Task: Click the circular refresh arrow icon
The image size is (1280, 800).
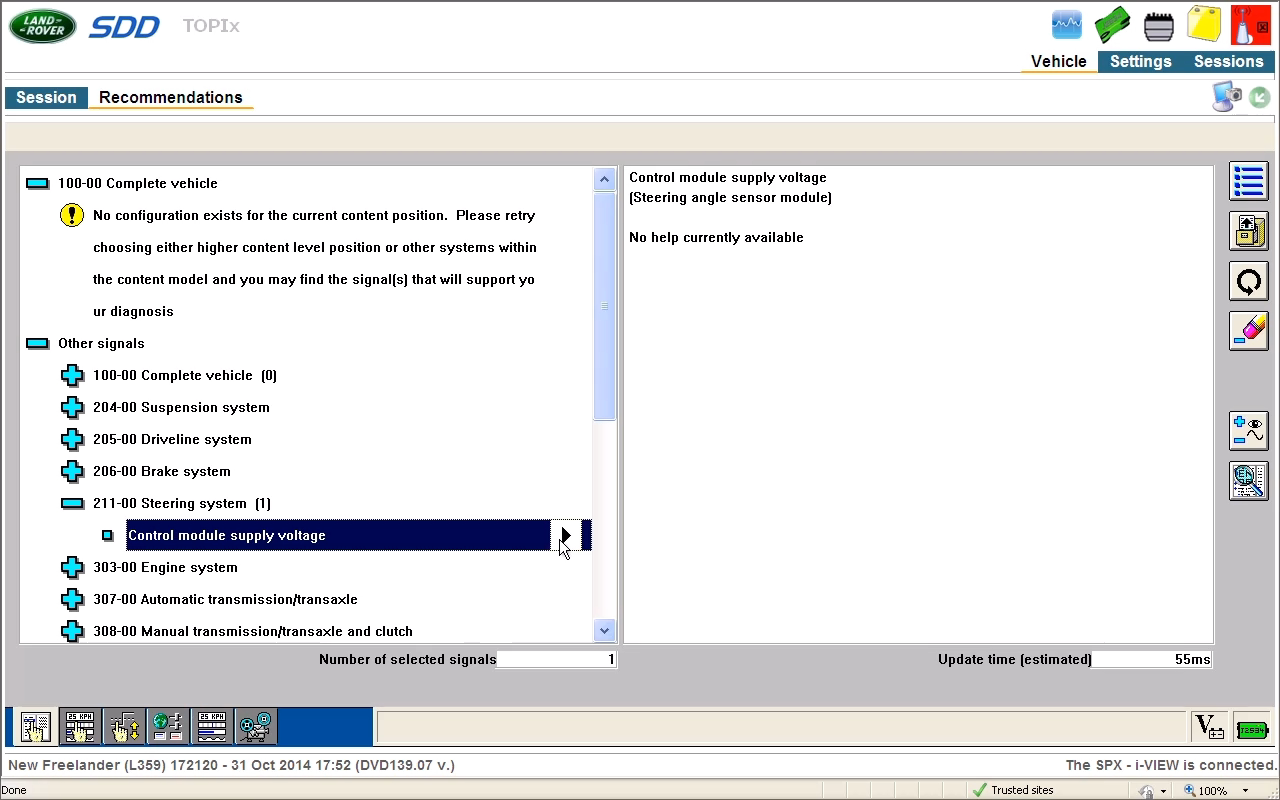Action: click(x=1248, y=281)
